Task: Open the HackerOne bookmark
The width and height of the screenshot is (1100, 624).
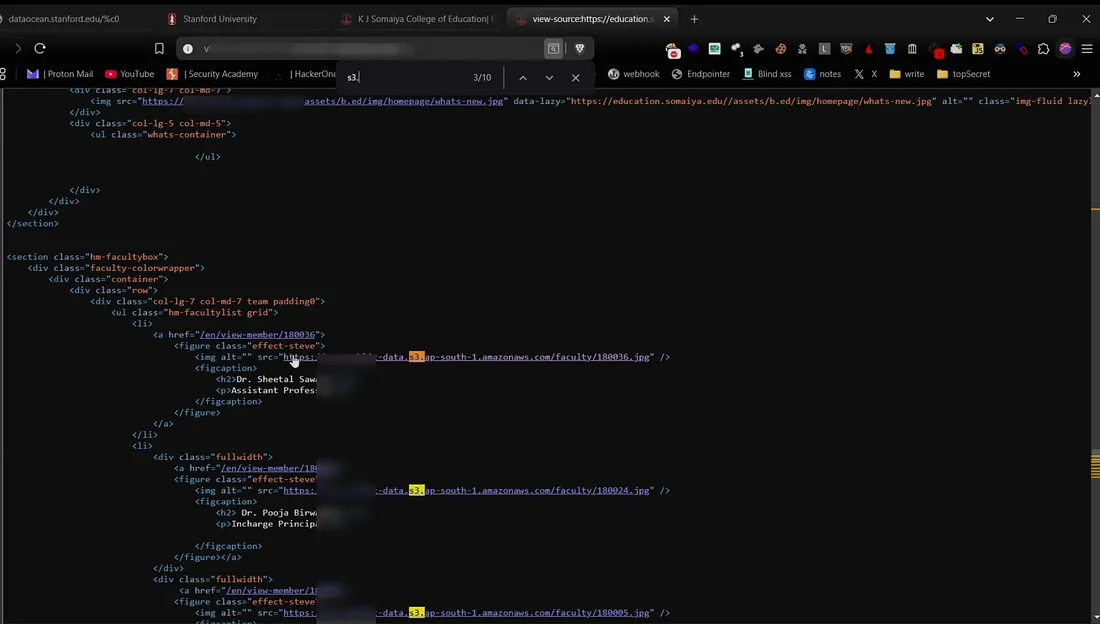Action: tap(306, 74)
